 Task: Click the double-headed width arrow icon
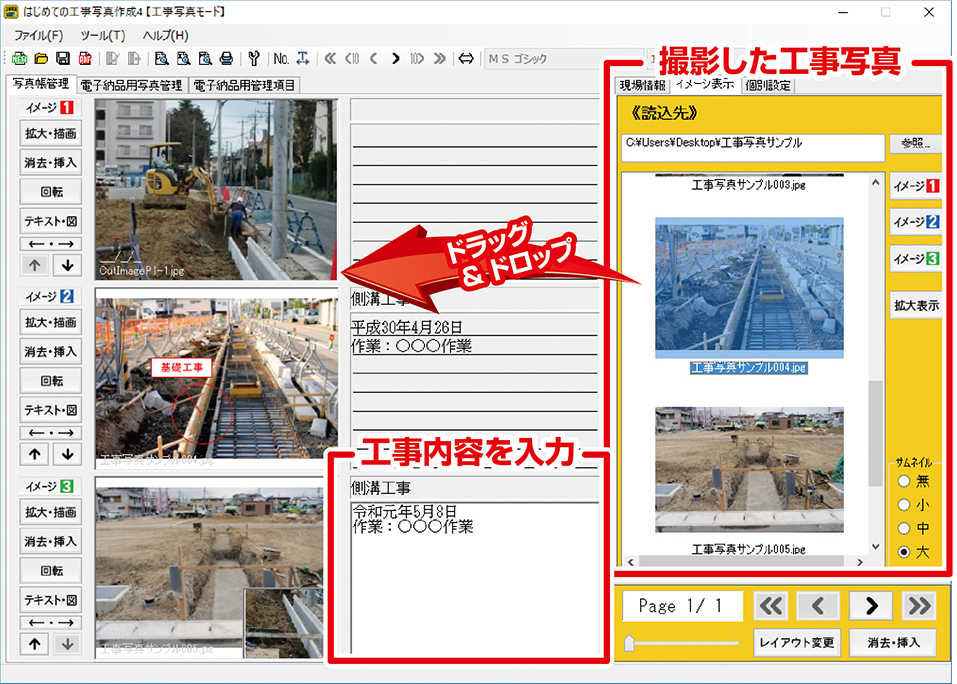coord(466,58)
